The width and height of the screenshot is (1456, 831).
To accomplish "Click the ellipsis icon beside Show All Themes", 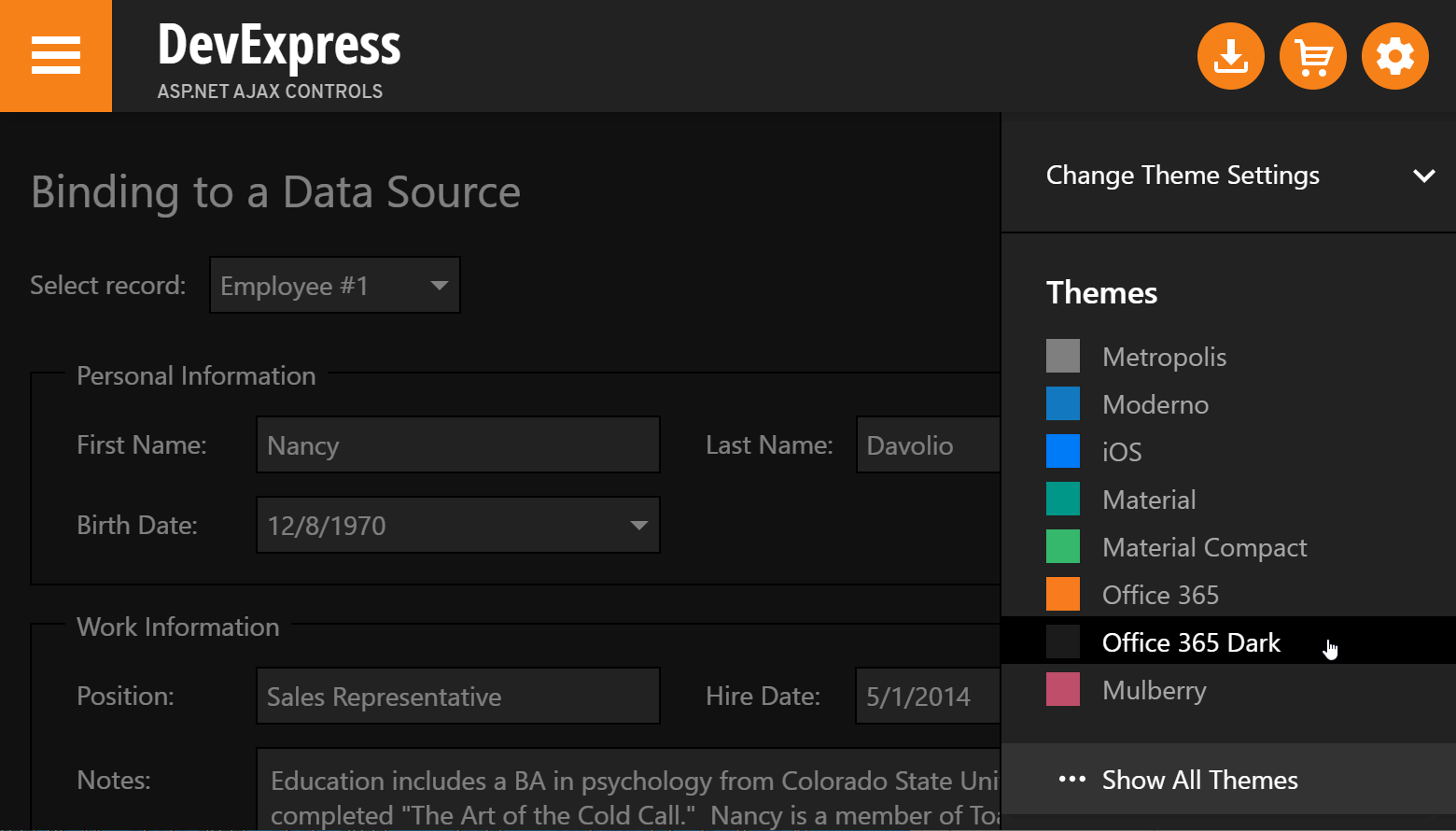I will pos(1072,780).
